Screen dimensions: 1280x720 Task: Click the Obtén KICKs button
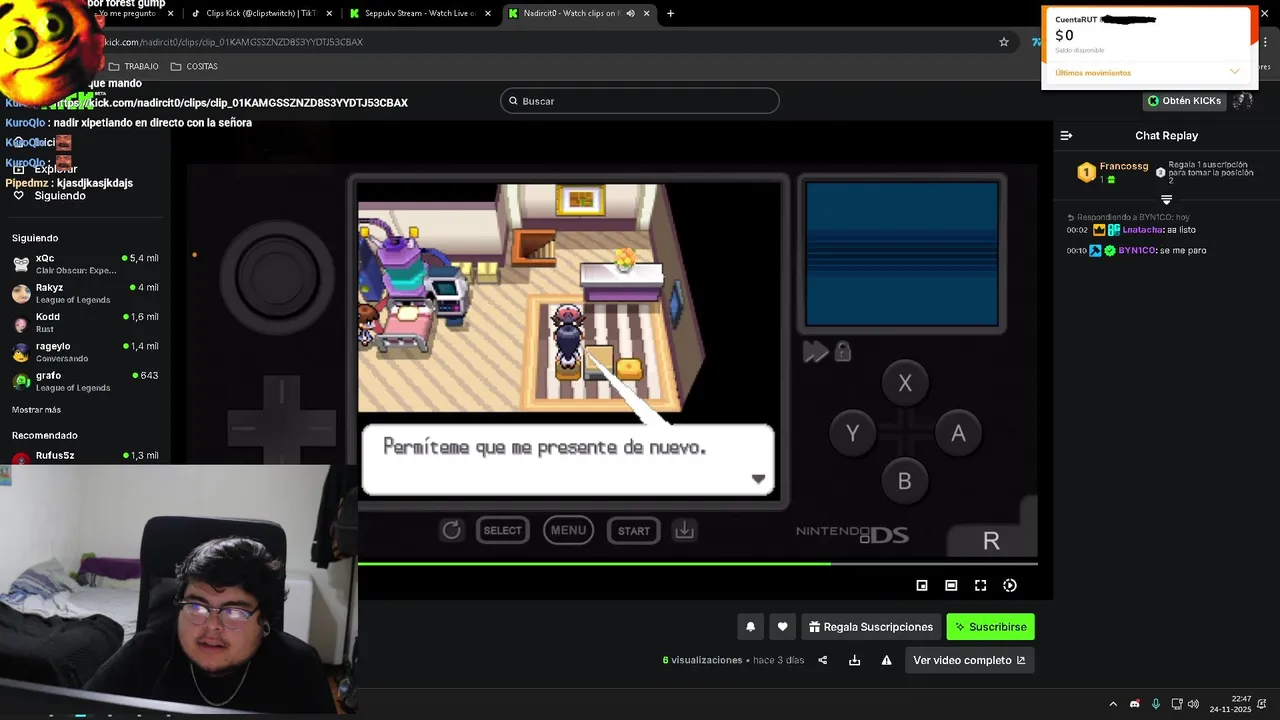(1184, 101)
